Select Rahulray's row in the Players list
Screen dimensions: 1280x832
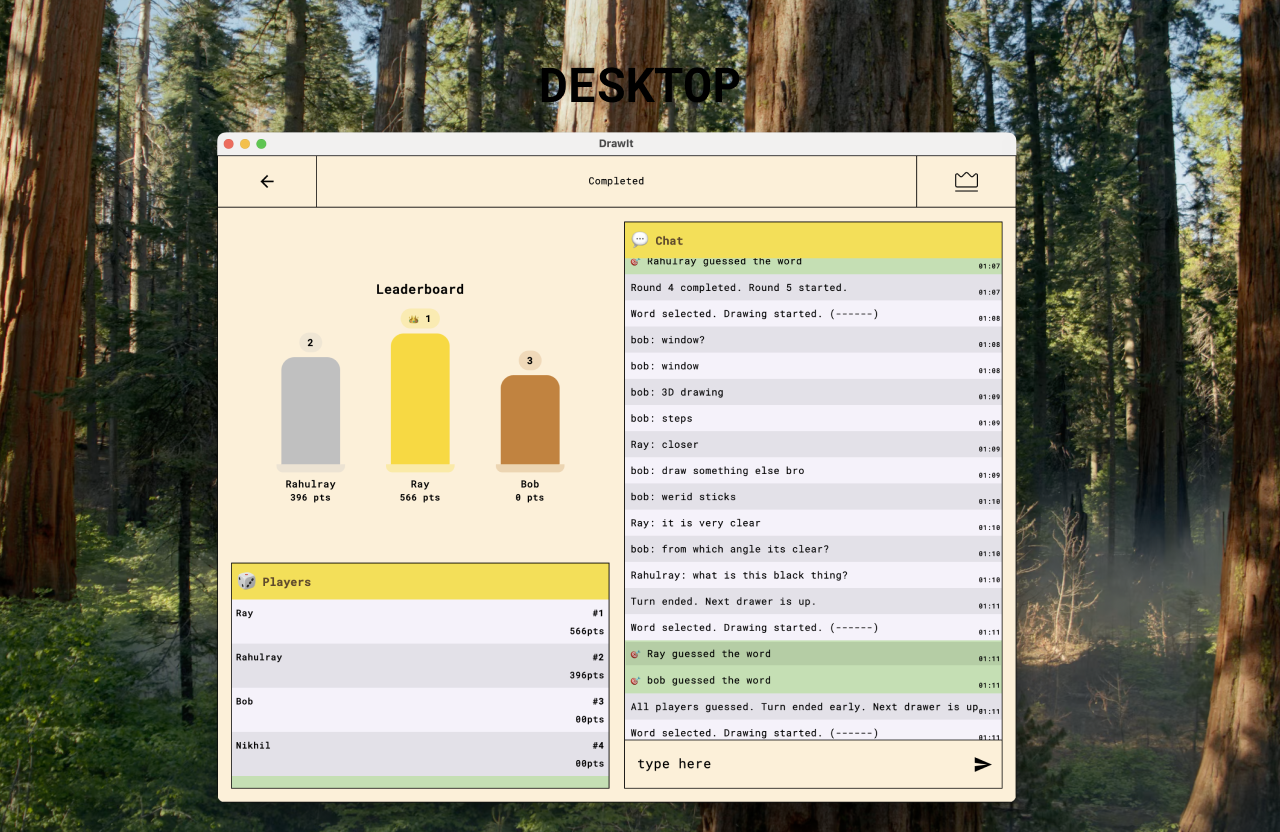[420, 666]
